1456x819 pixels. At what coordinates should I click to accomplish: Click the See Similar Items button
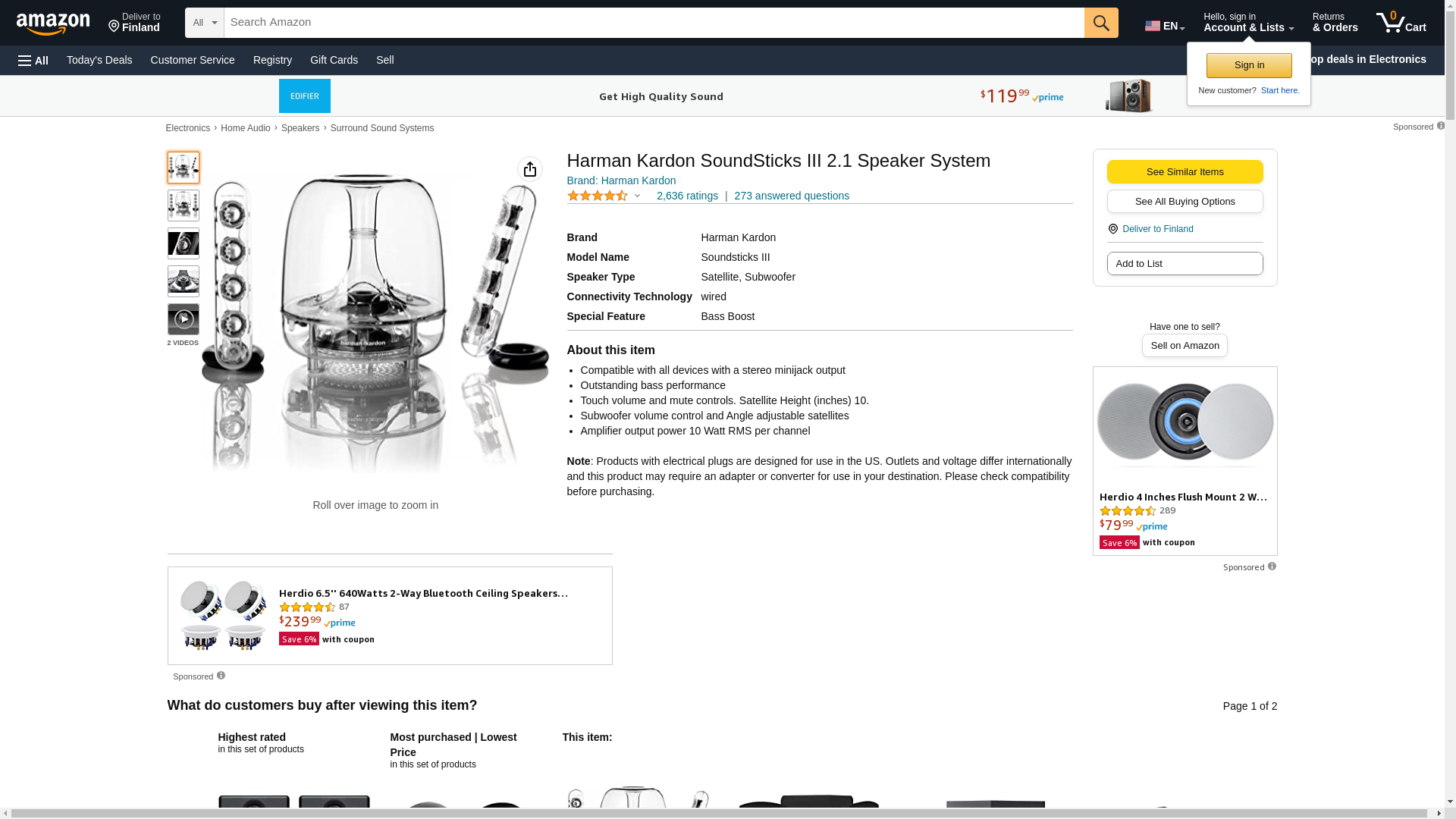(x=1185, y=172)
